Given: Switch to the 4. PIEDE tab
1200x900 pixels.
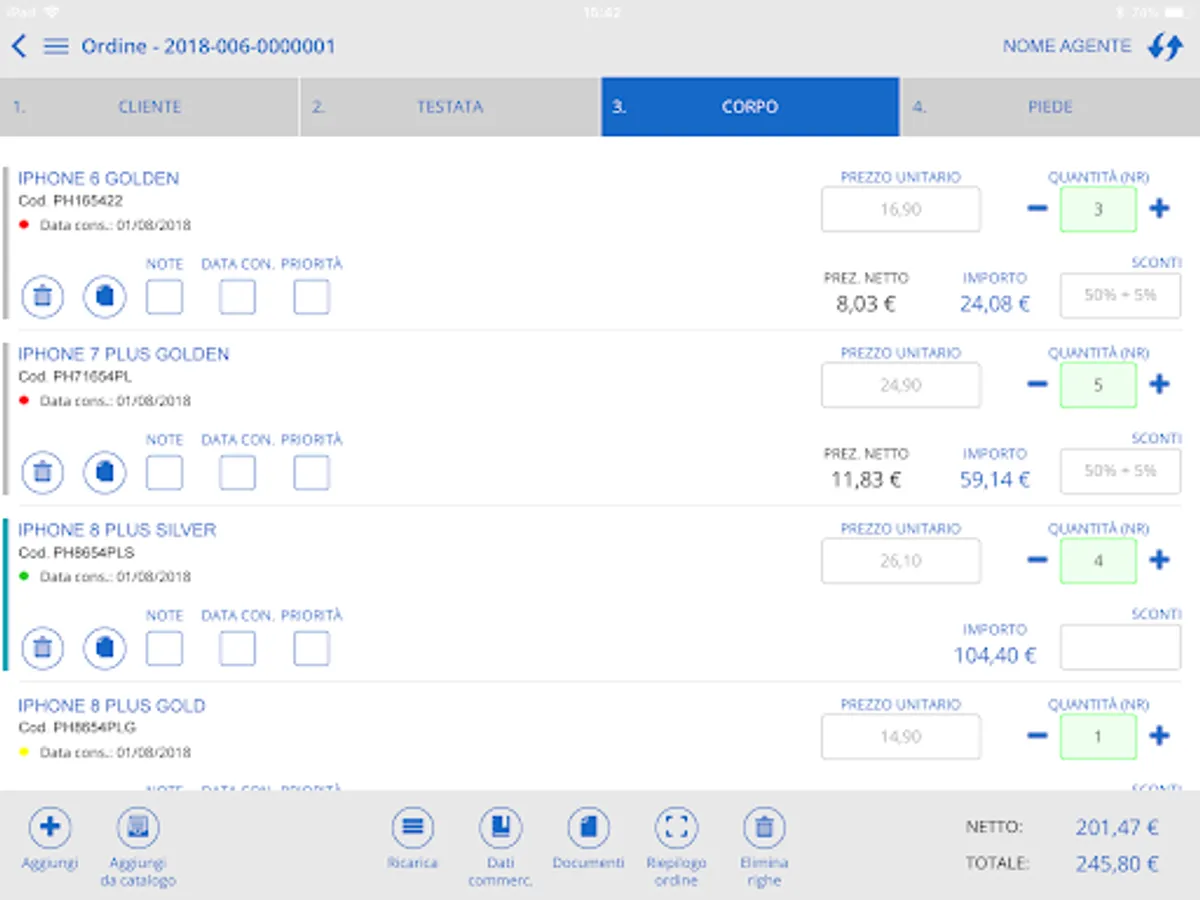Looking at the screenshot, I should (x=1050, y=107).
